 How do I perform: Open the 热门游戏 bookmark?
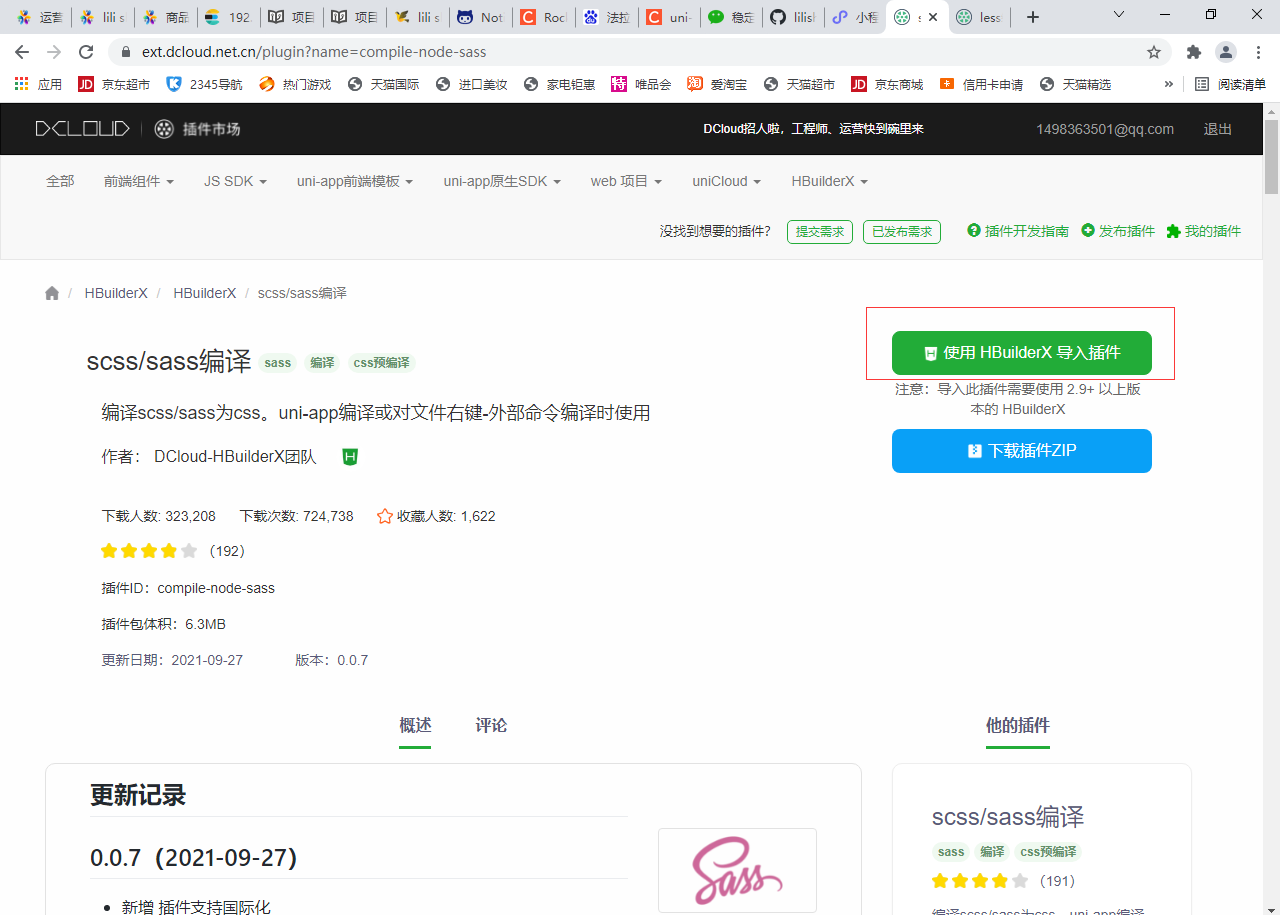(x=295, y=84)
